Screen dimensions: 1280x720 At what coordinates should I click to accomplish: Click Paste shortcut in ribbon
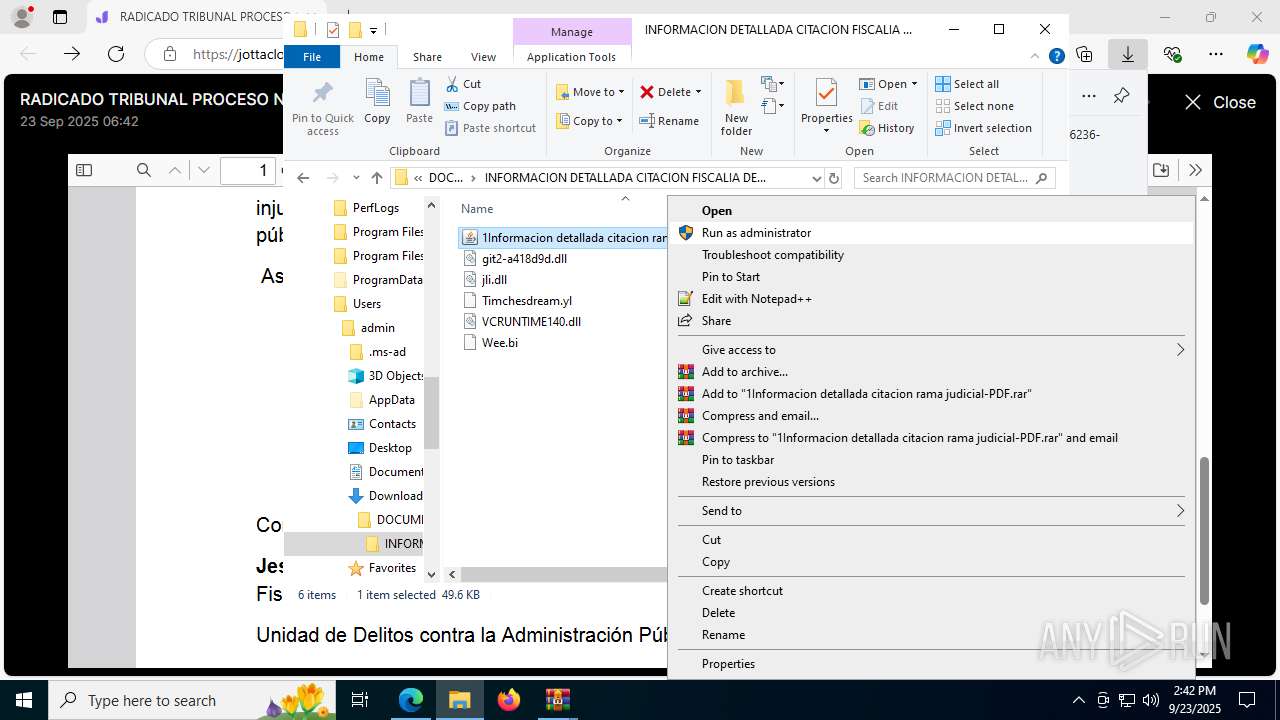[490, 128]
